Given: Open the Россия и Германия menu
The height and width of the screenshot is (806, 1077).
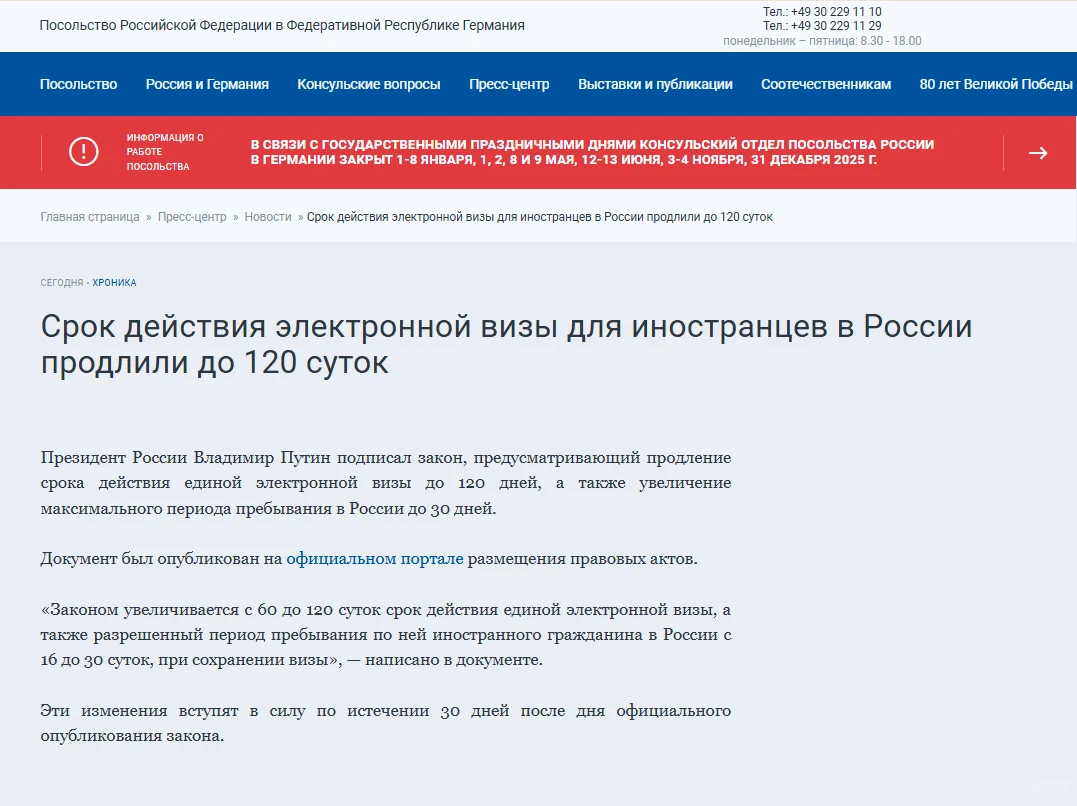Looking at the screenshot, I should pos(207,84).
